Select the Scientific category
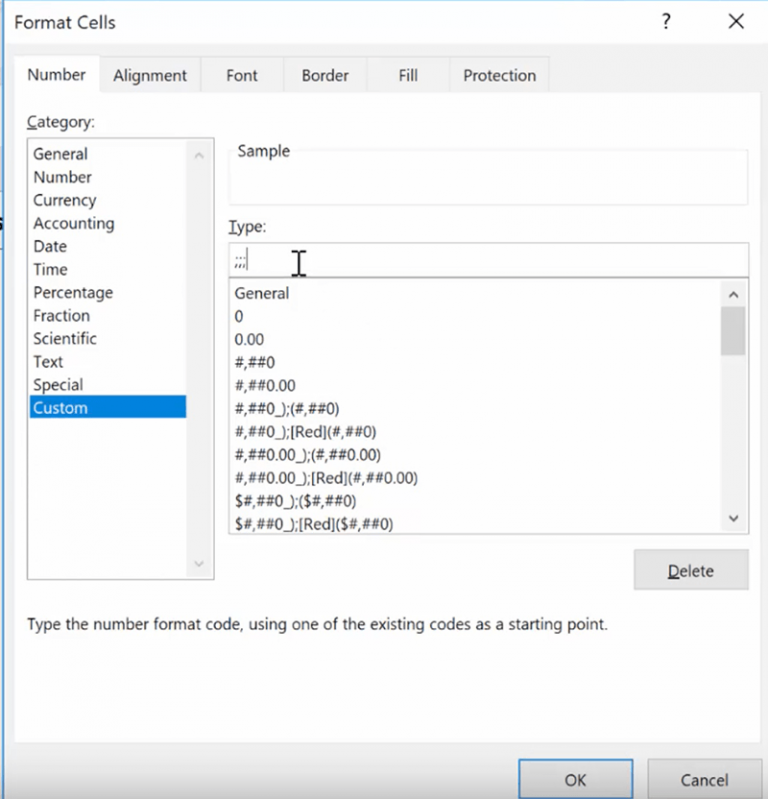Image resolution: width=768 pixels, height=799 pixels. [65, 338]
